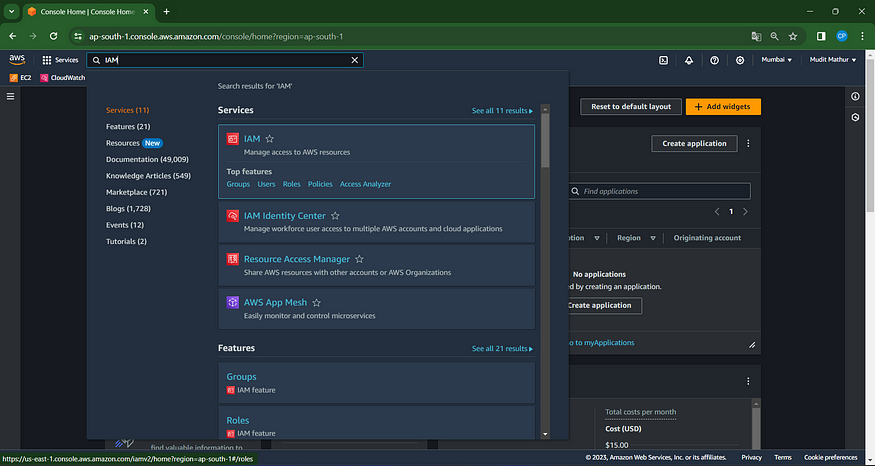Open the IAM service link
This screenshot has height=466, width=875.
tap(252, 139)
